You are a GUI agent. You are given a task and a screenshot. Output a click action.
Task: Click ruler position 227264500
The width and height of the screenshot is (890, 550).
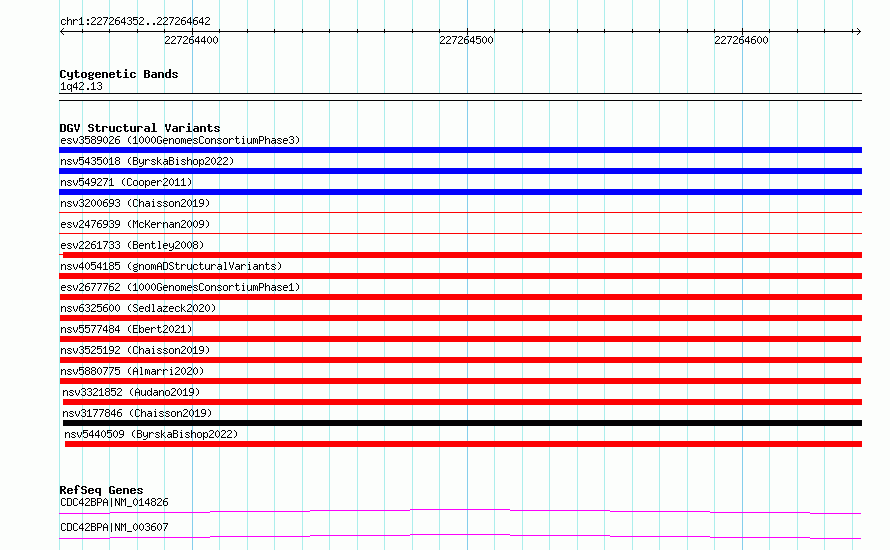click(466, 40)
